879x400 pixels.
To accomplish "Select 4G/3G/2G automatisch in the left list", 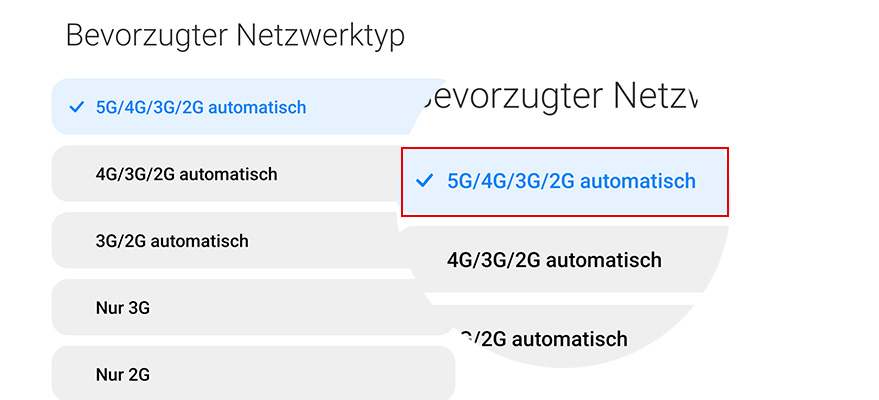I will click(186, 174).
